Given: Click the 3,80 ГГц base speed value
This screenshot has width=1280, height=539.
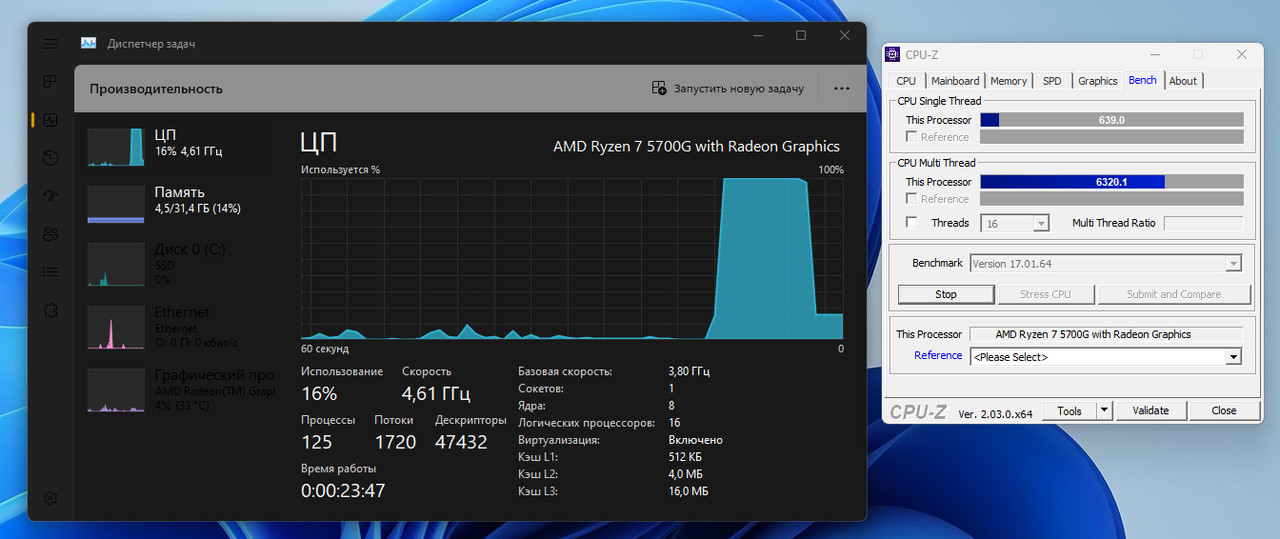Looking at the screenshot, I should click(x=689, y=371).
